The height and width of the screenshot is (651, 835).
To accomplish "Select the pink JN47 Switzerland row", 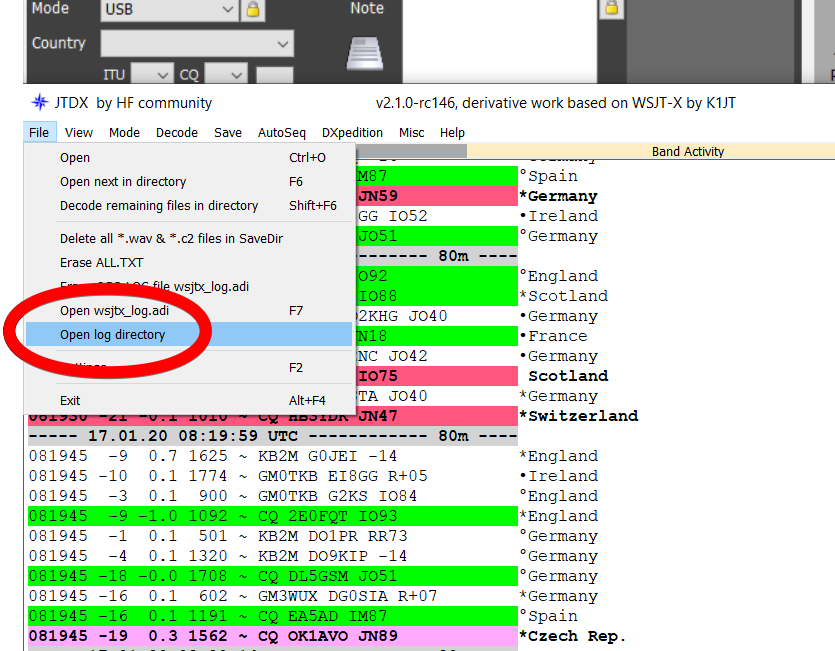I will coord(273,417).
